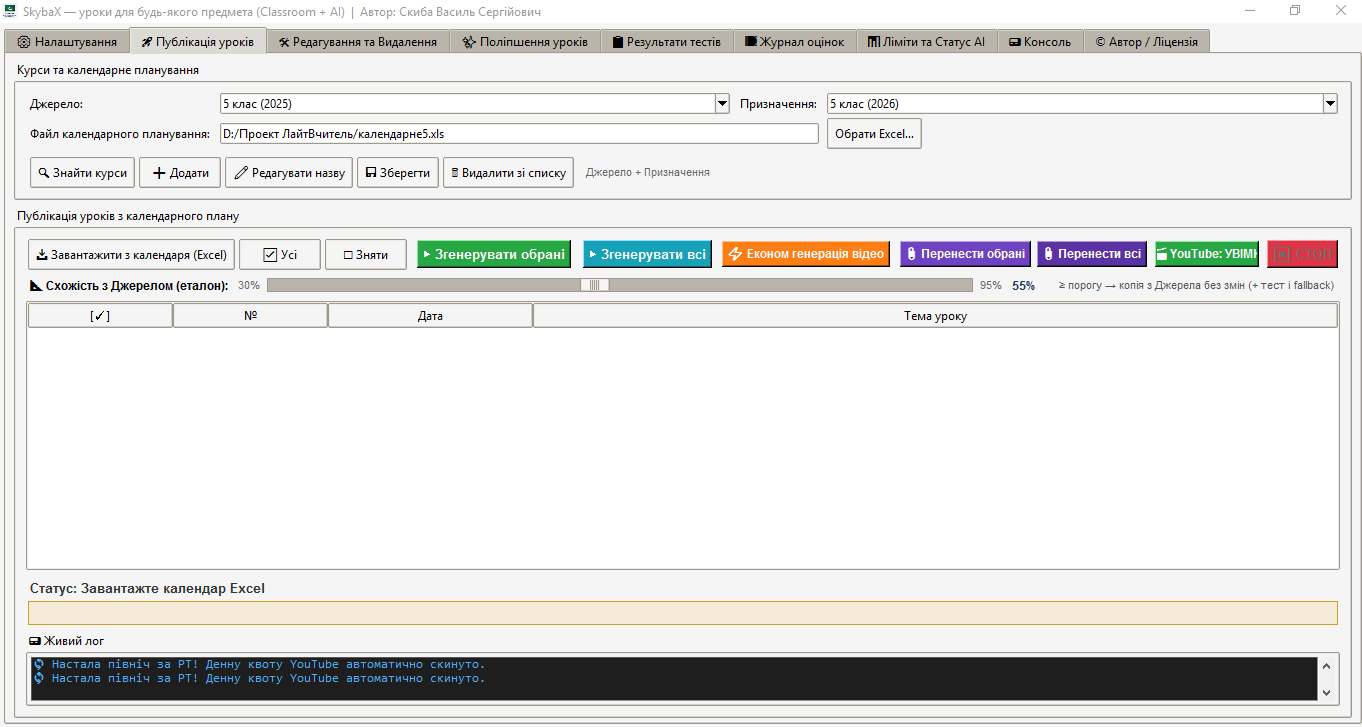
Task: Click the purple Перенести обрані button
Action: coord(966,254)
